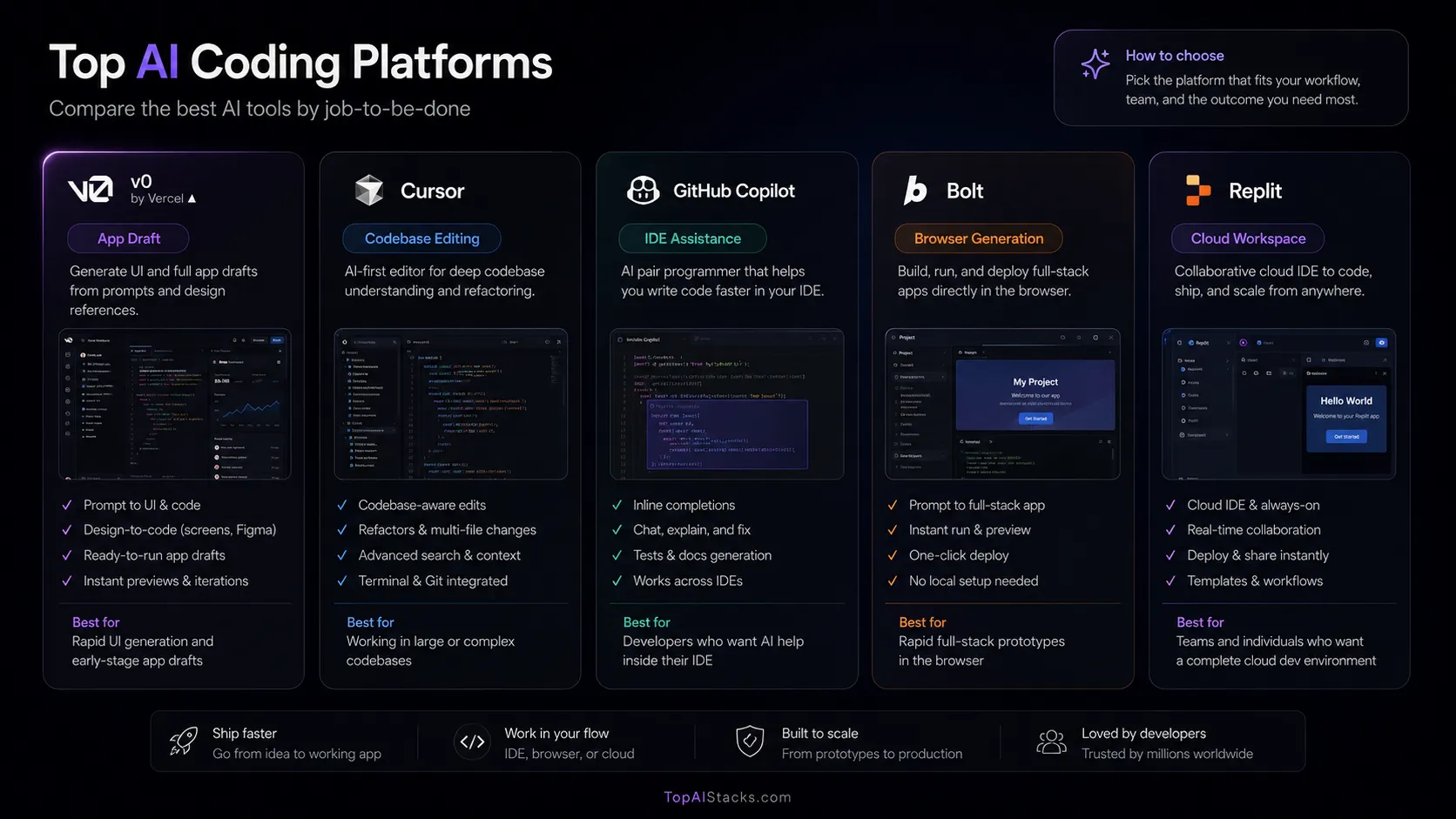Screen dimensions: 1456x819
Task: Click the code brackets icon beside Work in your flow
Action: point(472,742)
